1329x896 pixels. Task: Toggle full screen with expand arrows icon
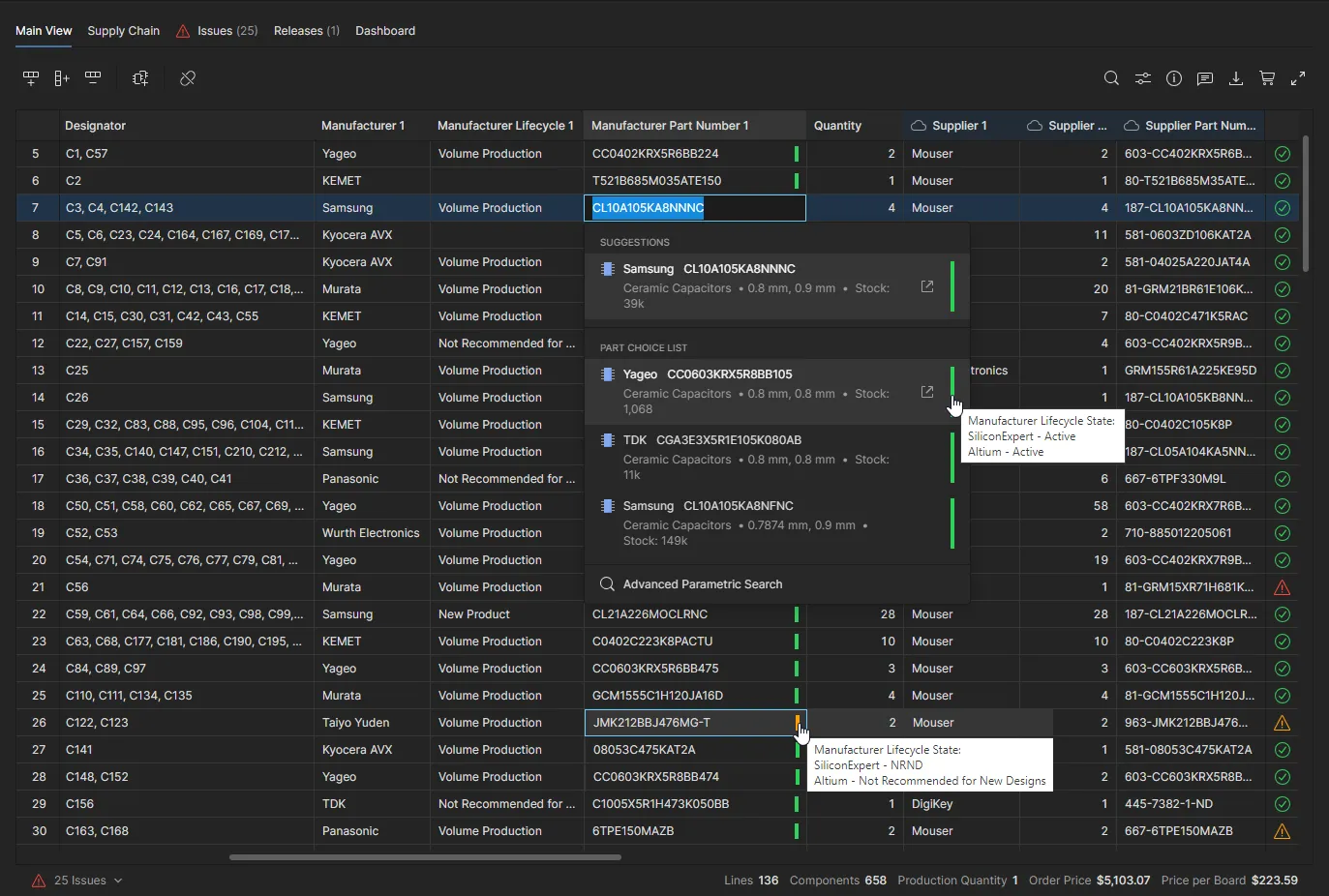[1298, 78]
